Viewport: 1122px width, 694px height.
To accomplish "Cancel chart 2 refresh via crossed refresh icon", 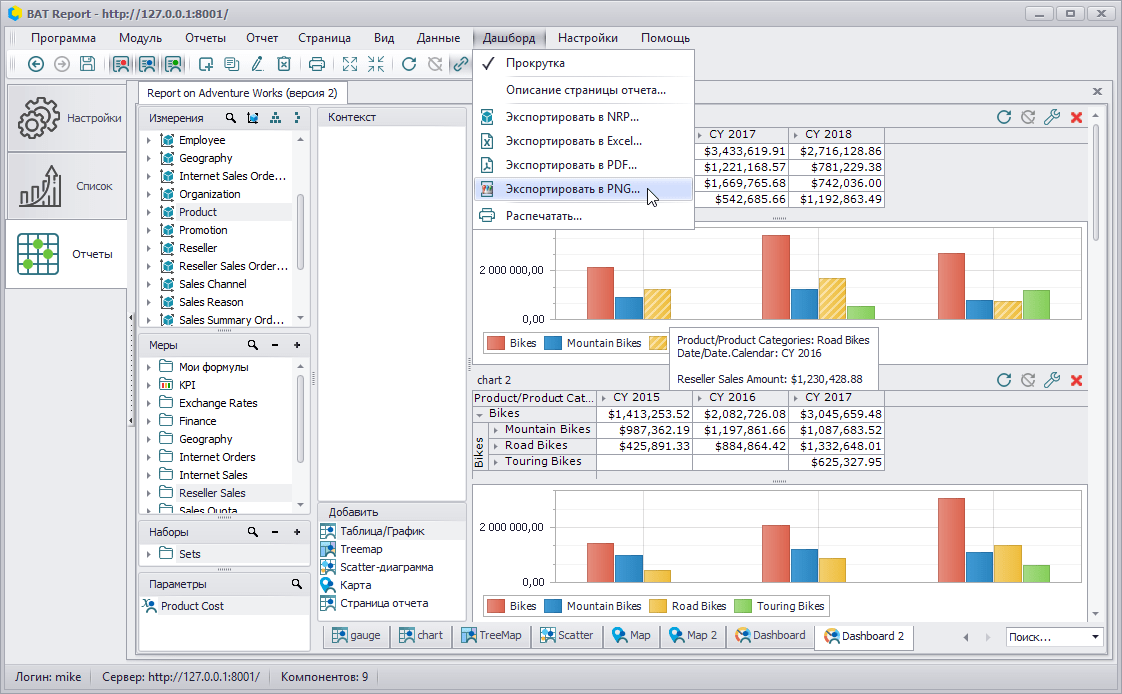I will pyautogui.click(x=1028, y=380).
